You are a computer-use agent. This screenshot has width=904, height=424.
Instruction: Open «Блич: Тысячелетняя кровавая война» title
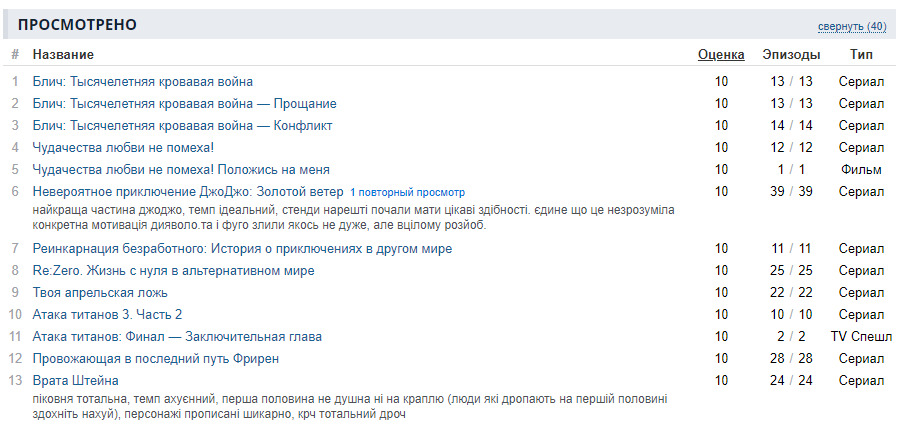tap(143, 81)
